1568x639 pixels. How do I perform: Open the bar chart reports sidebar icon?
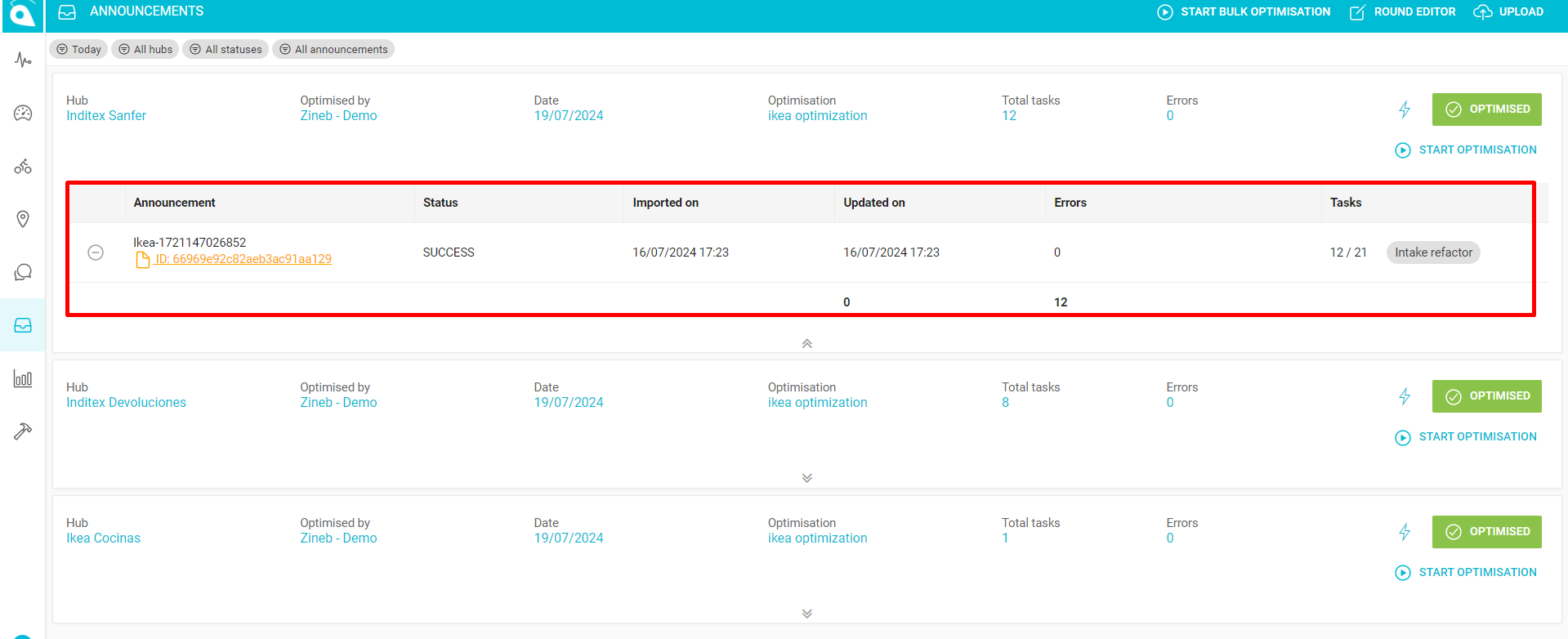(23, 378)
